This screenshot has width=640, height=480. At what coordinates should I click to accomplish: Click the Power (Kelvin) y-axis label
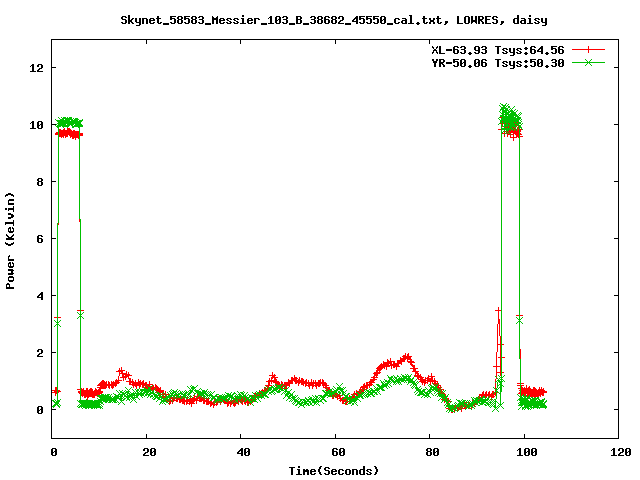point(10,241)
